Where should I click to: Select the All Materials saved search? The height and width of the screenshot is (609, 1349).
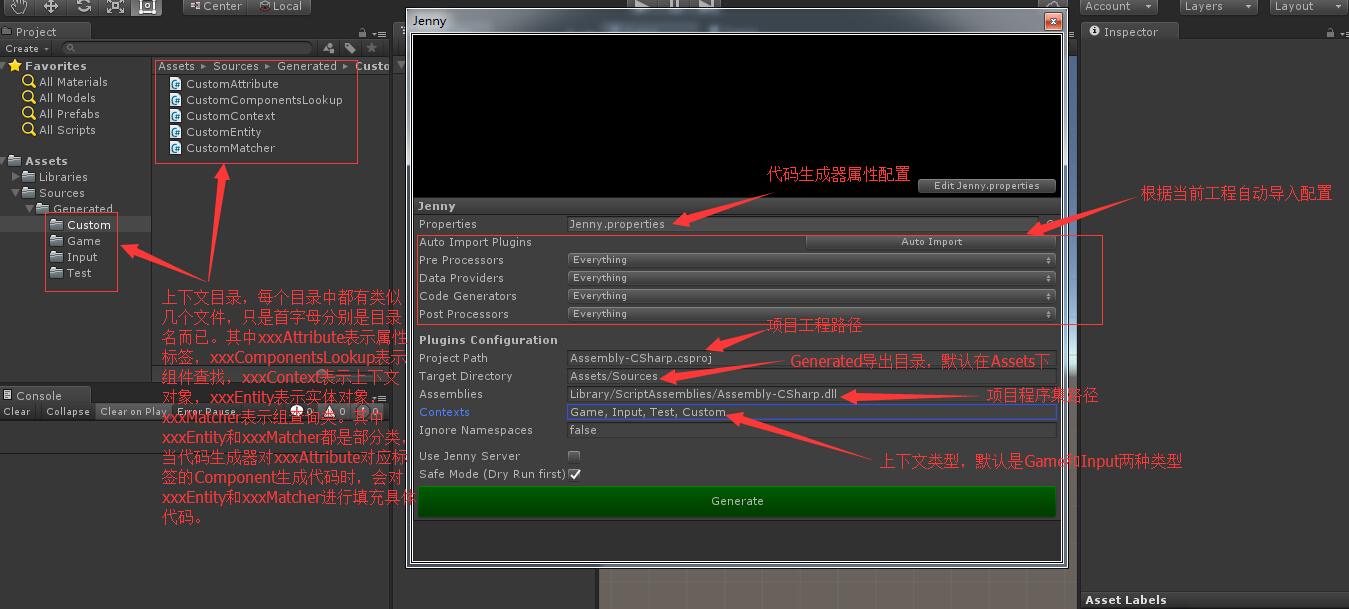[x=73, y=82]
